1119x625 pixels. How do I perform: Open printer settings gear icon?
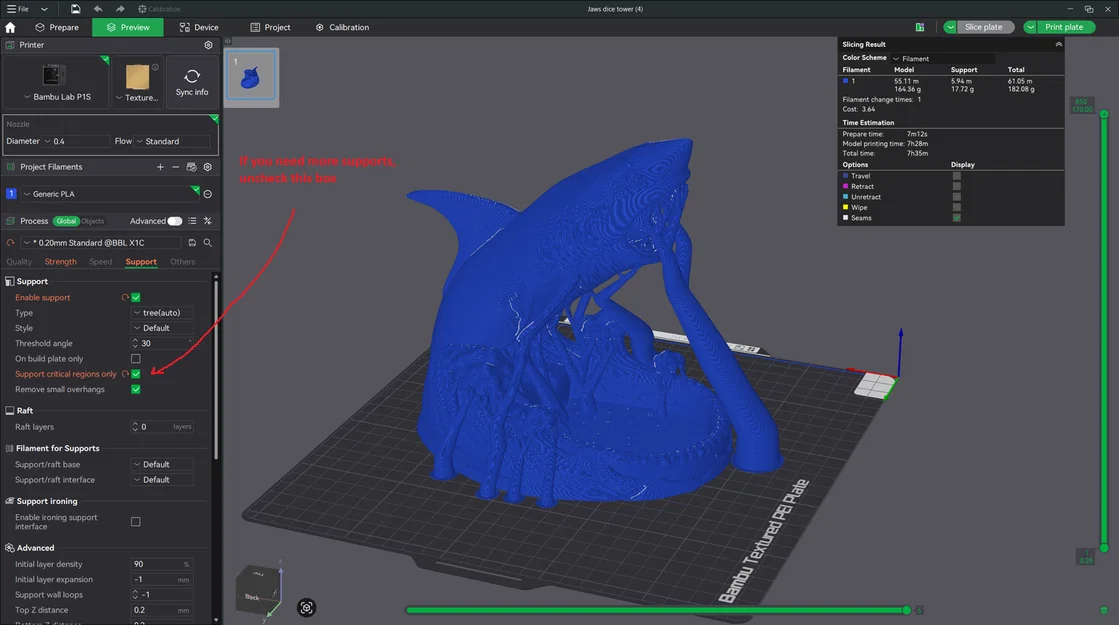pyautogui.click(x=208, y=44)
